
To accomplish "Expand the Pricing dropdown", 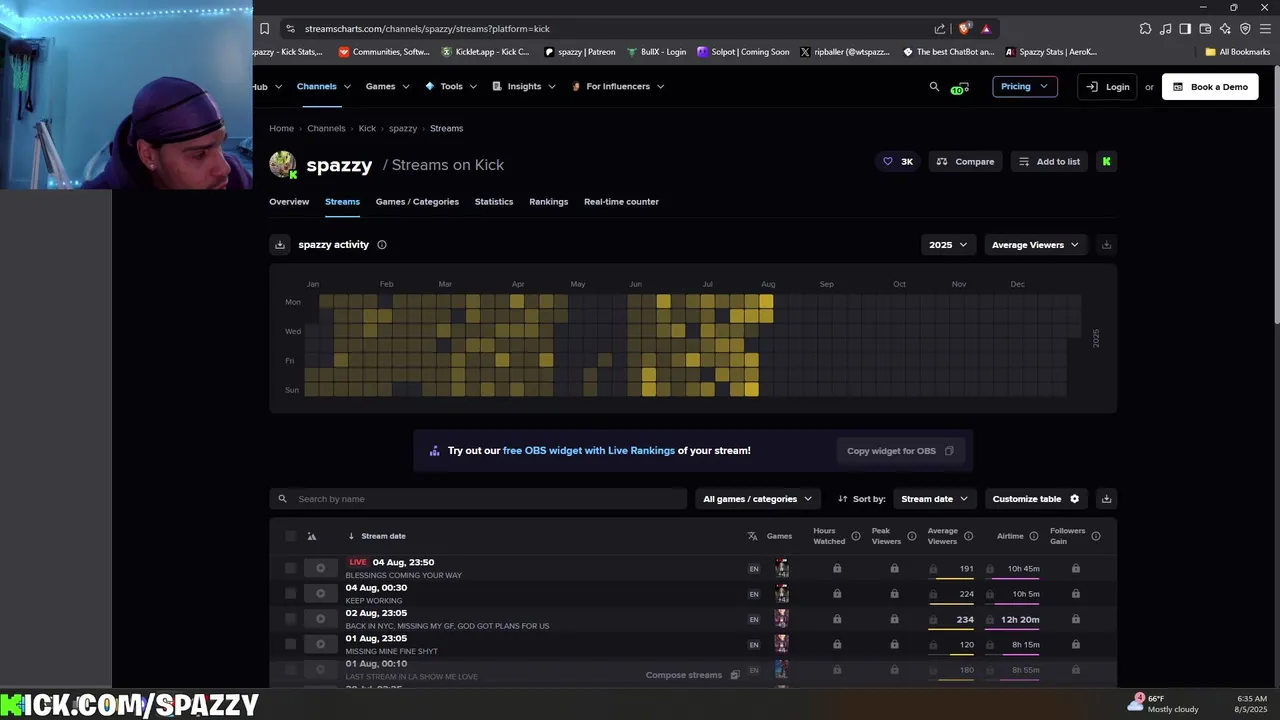I will pyautogui.click(x=1025, y=87).
